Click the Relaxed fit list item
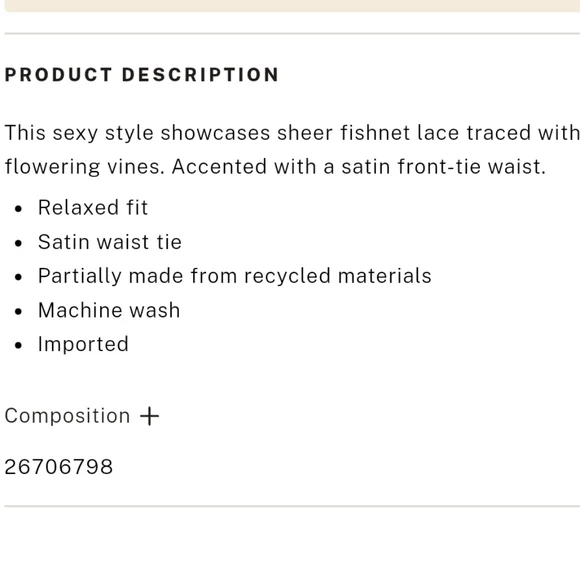580x580 pixels. tap(93, 208)
